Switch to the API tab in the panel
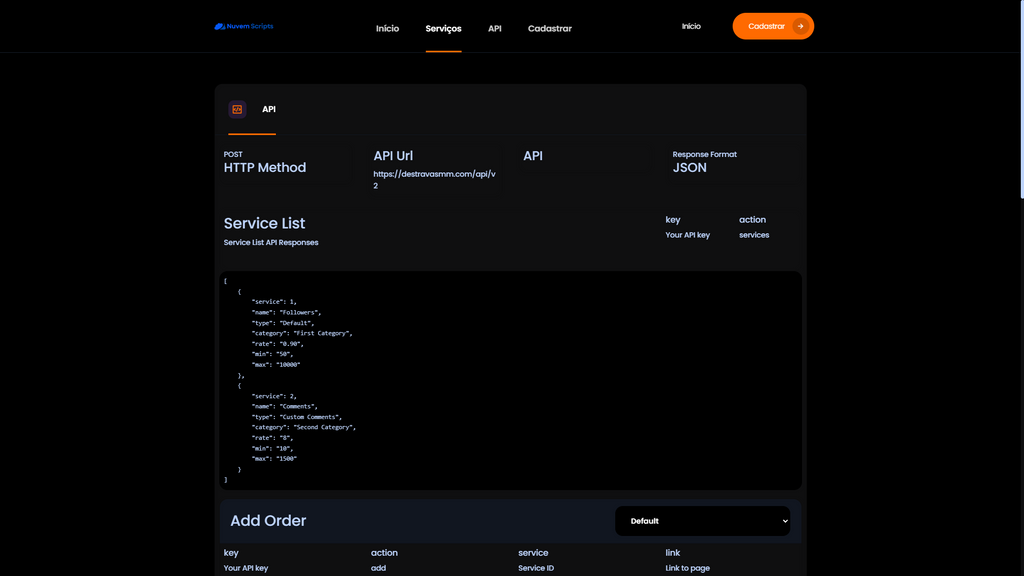 pos(269,109)
